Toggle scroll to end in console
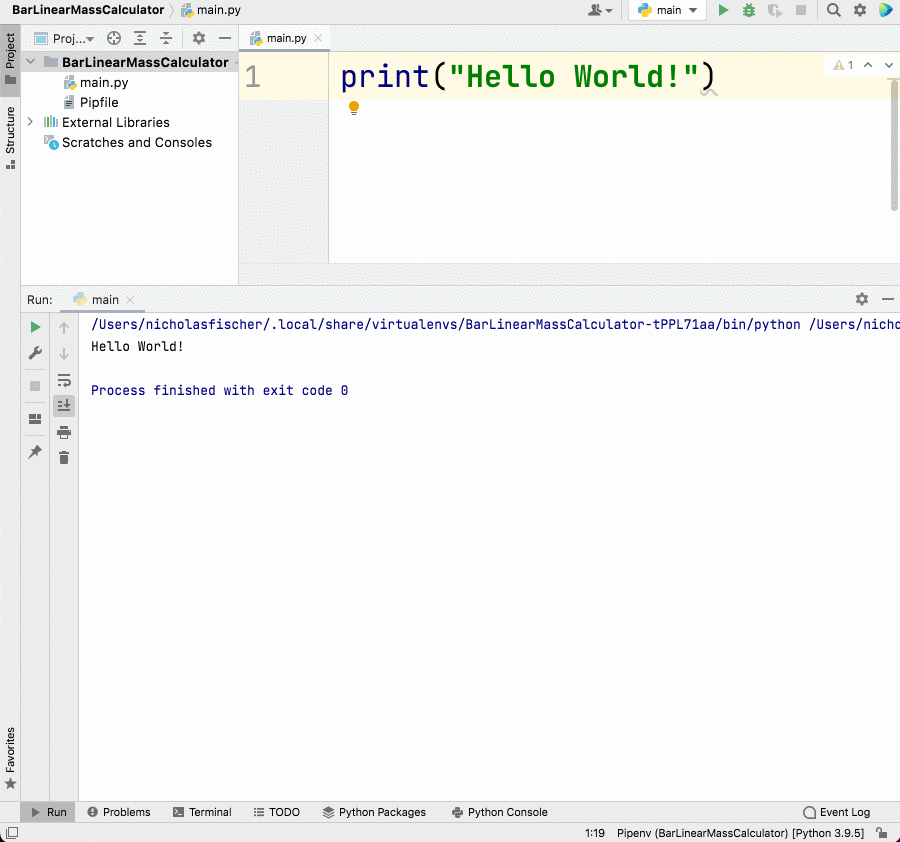Image resolution: width=900 pixels, height=842 pixels. pos(64,406)
